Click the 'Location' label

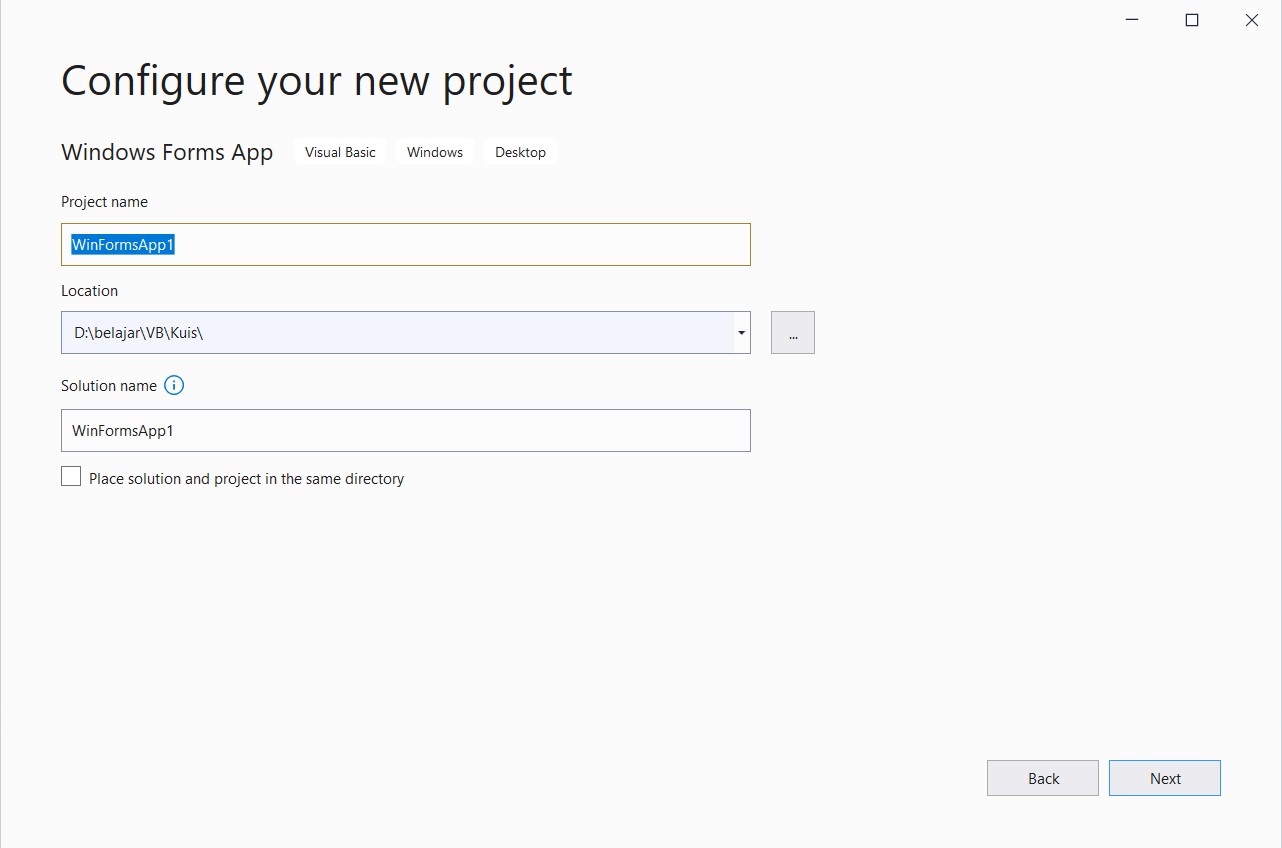pyautogui.click(x=89, y=290)
